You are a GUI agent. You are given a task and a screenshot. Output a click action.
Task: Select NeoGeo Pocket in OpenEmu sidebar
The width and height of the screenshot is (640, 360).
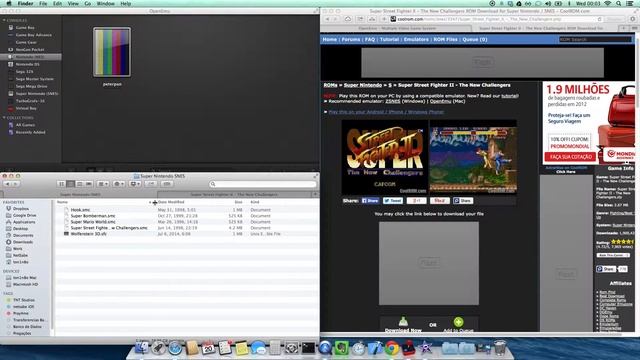coord(29,50)
